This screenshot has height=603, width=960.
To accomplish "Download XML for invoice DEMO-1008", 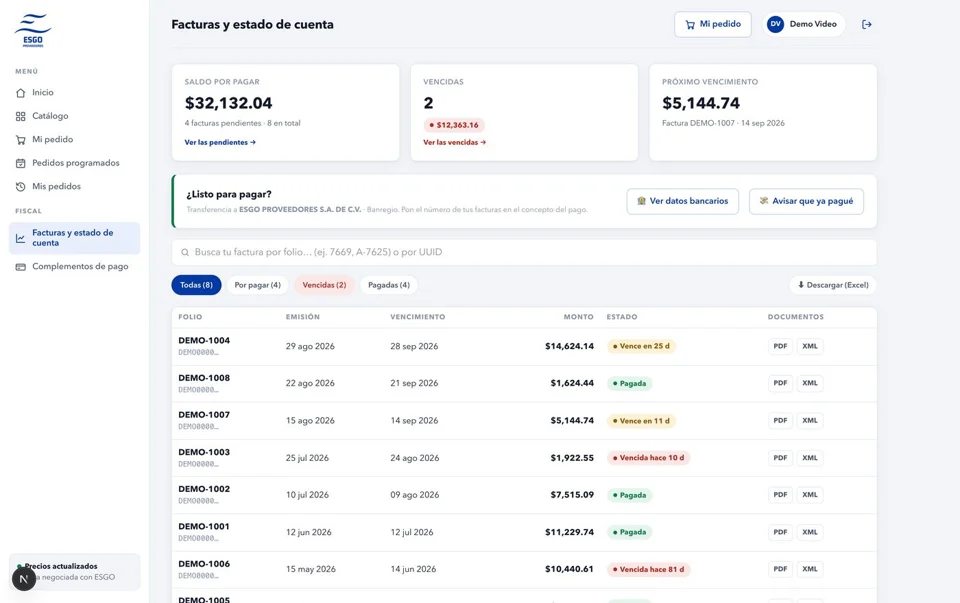I will (810, 383).
